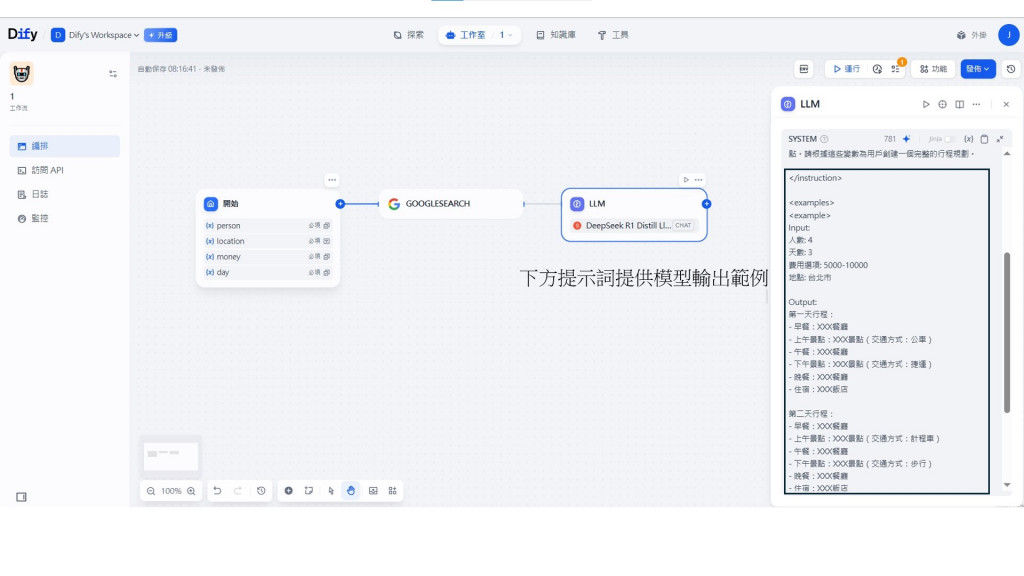Select the LLM node on canvas
Screen dimensions: 1024x576
tap(633, 214)
